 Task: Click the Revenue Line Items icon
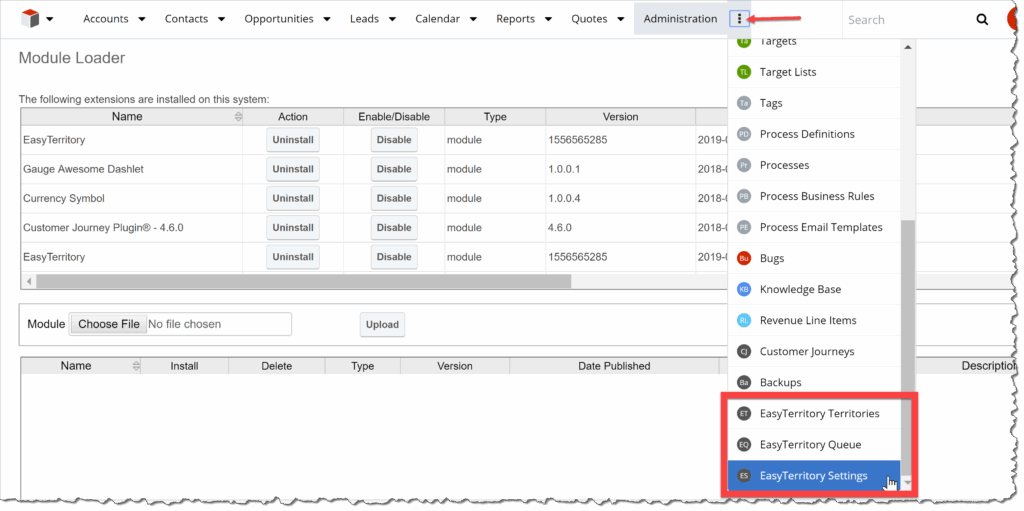744,320
